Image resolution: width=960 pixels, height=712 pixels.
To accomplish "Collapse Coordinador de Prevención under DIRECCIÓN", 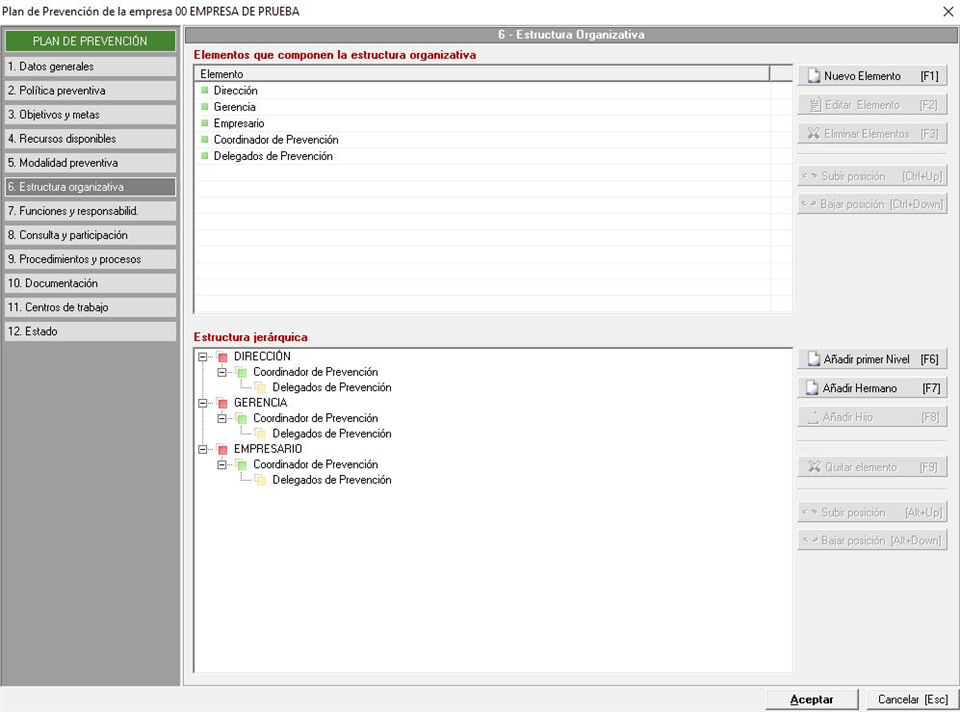I will 222,372.
